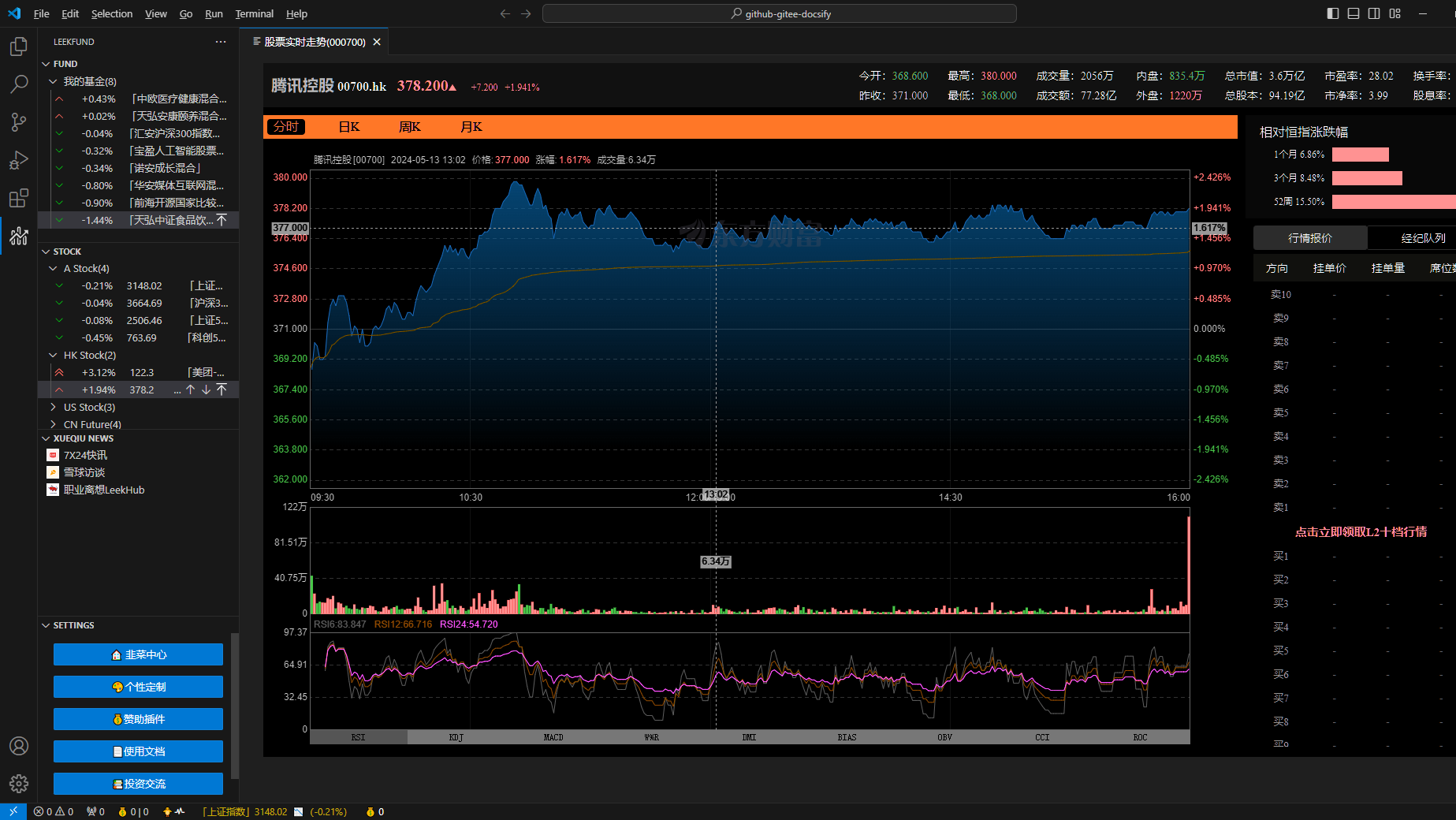
Task: Click the 13:02 crosshair time marker on chart
Action: click(716, 494)
